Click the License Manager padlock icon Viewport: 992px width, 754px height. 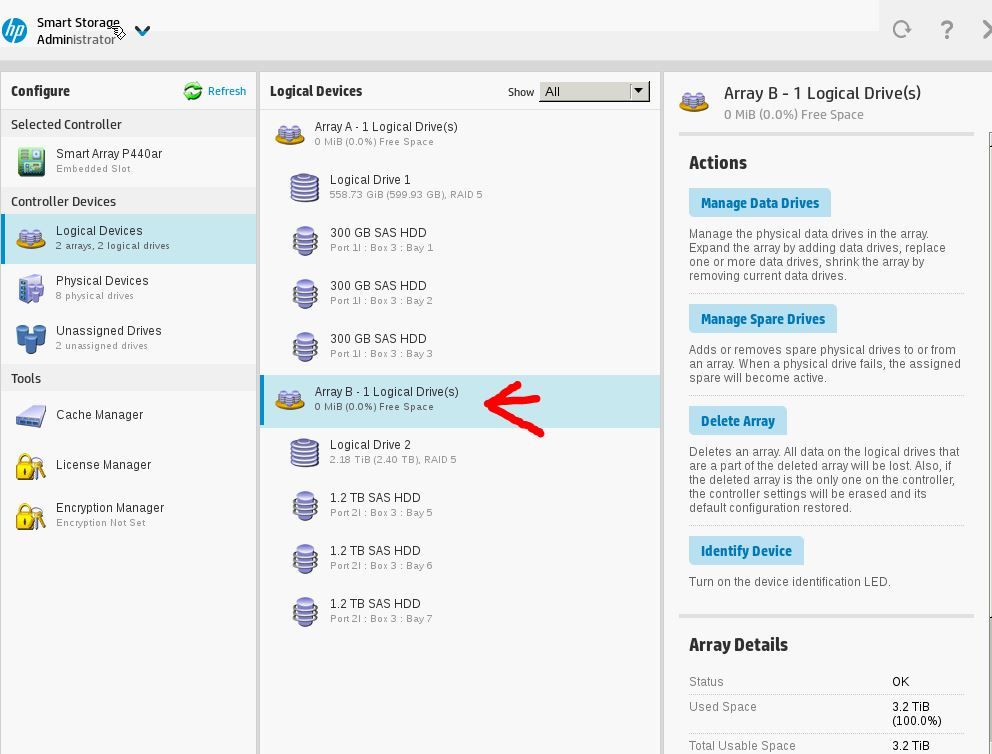(x=30, y=466)
